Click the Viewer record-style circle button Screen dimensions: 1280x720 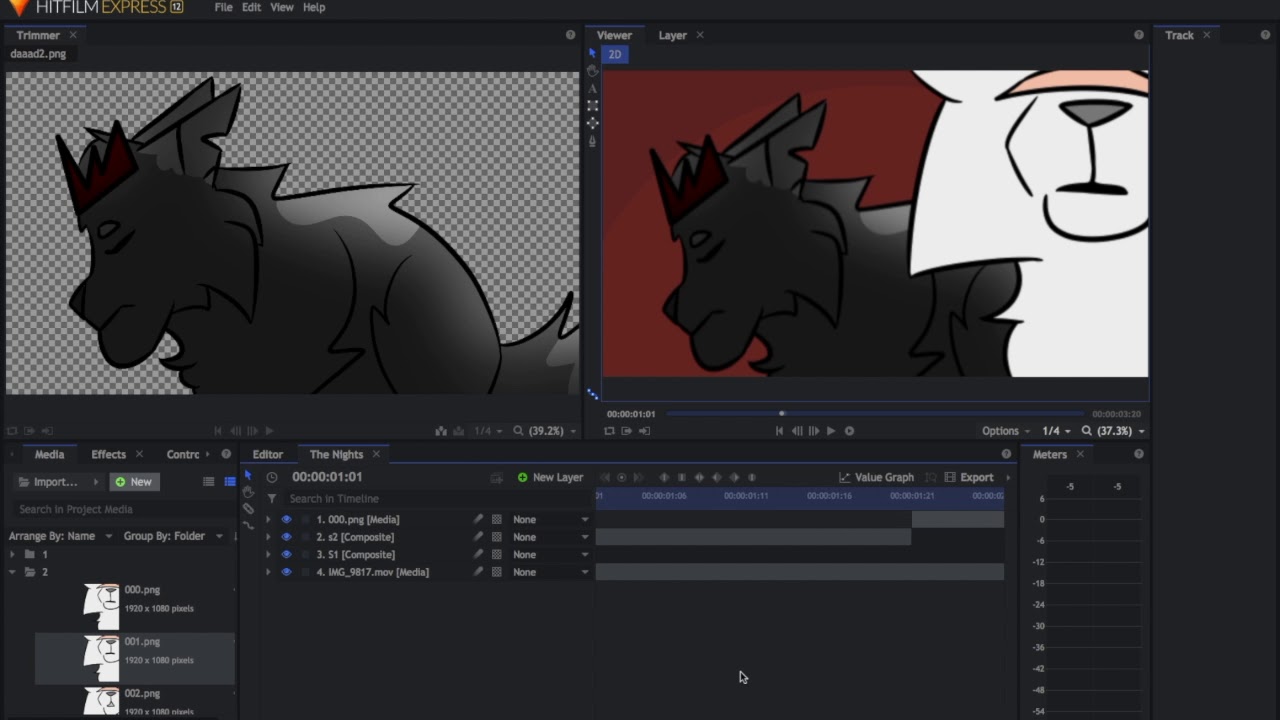coord(849,431)
